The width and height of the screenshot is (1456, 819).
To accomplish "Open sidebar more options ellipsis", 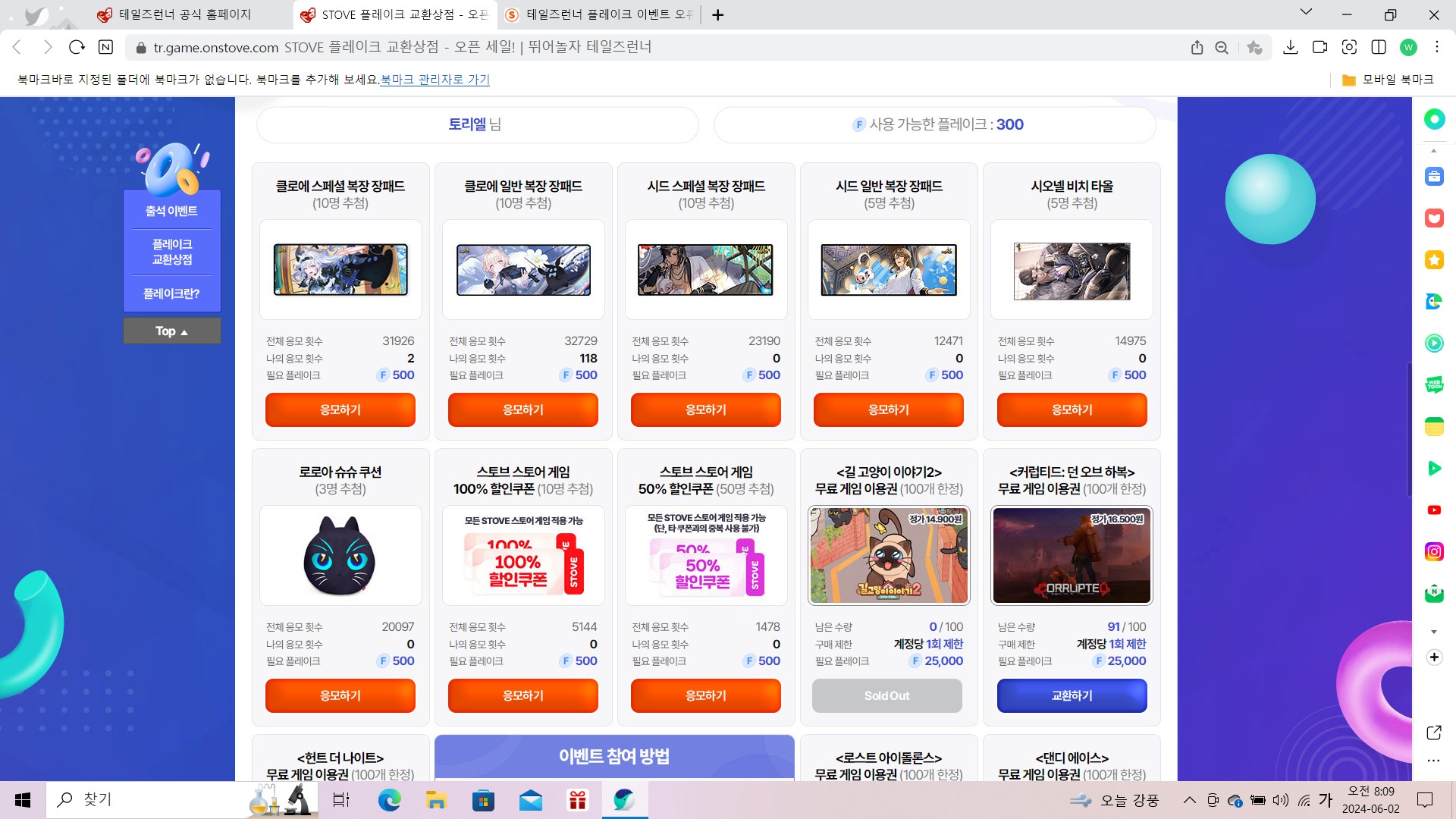I will (1433, 761).
